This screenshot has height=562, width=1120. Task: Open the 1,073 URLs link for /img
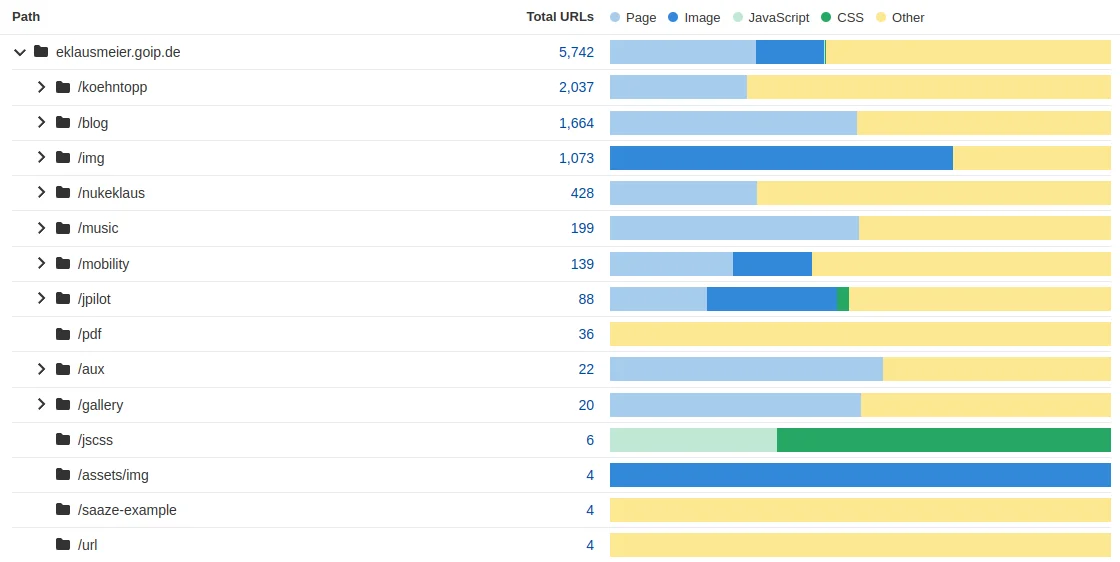(x=576, y=158)
